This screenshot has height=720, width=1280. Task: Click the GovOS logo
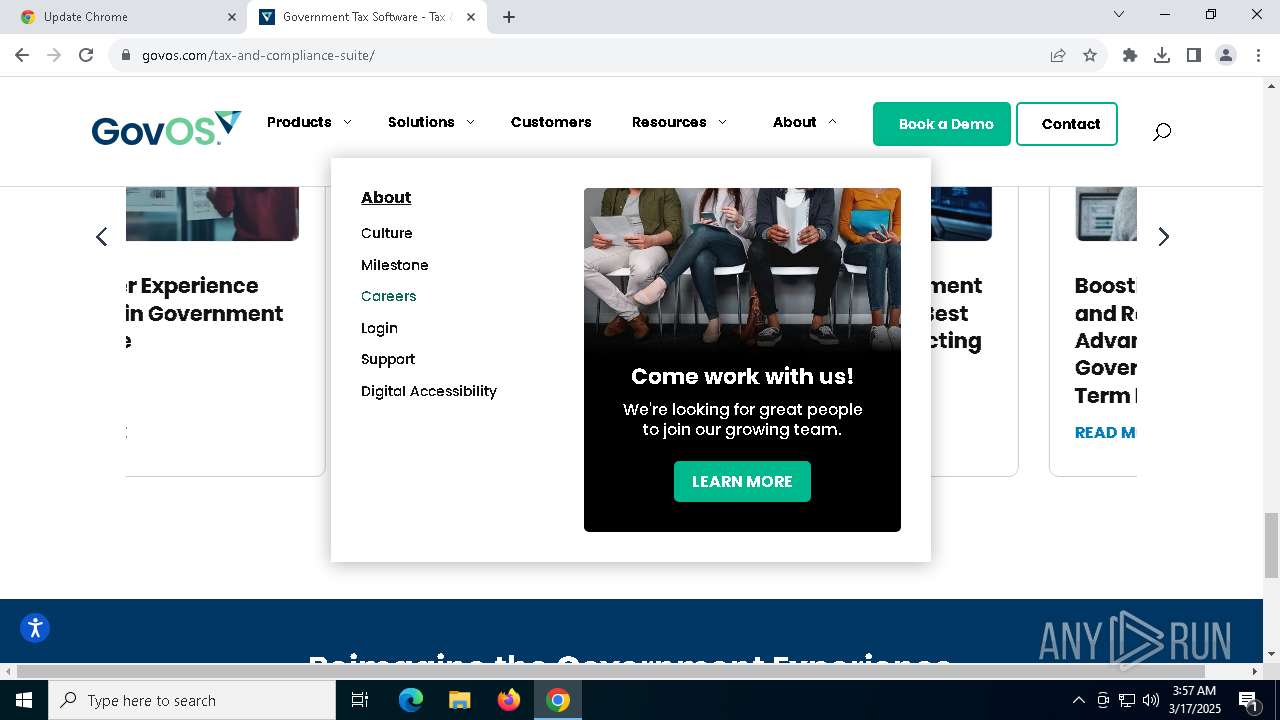166,128
